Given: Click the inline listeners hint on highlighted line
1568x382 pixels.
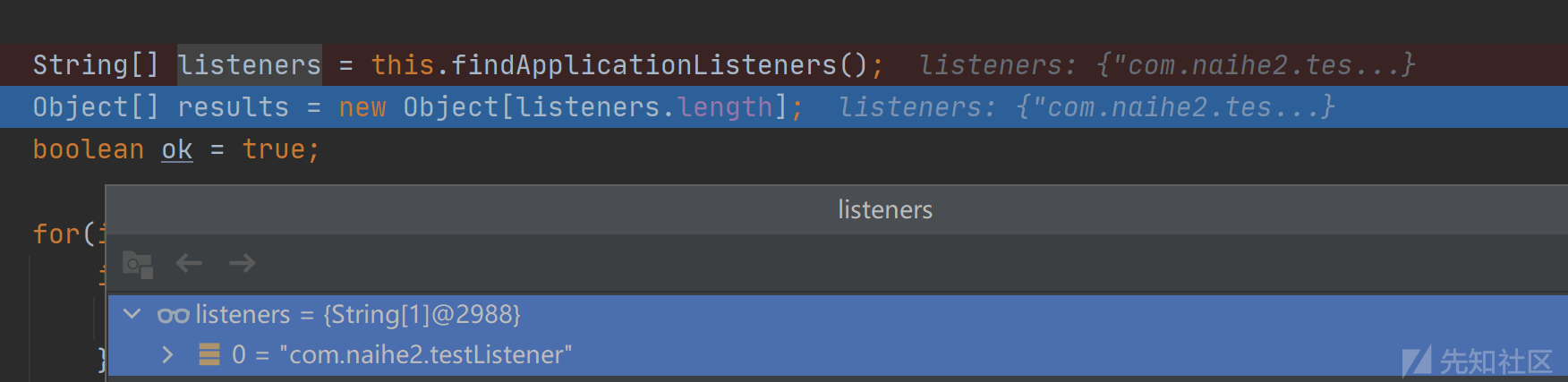Looking at the screenshot, I should [x=1087, y=107].
